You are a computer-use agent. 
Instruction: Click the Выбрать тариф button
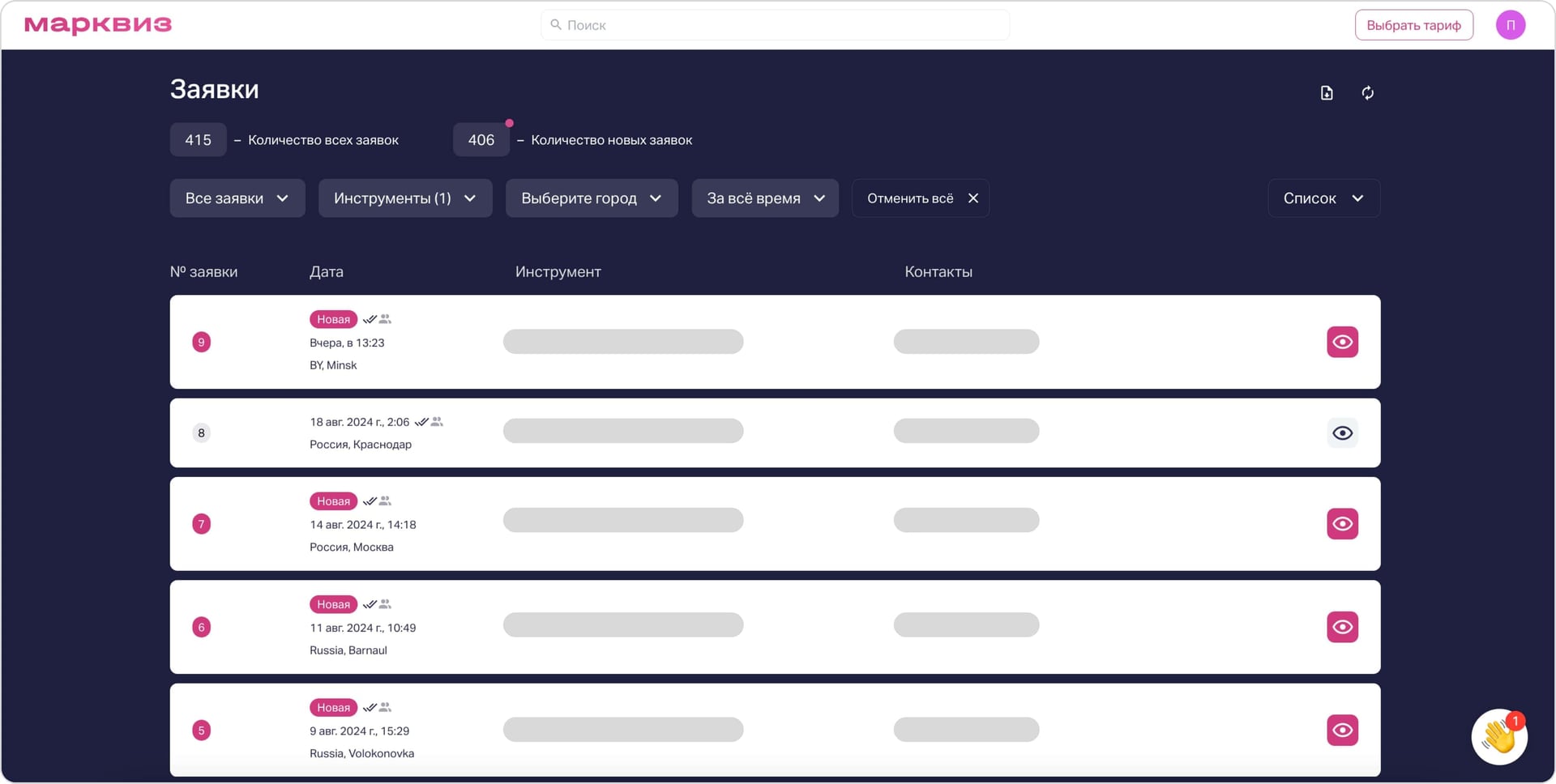coord(1413,24)
